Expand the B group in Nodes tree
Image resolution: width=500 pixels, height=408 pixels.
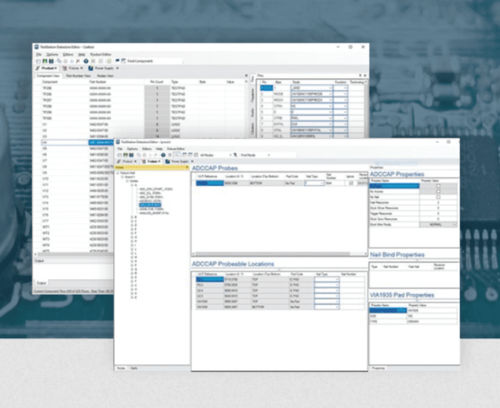coord(132,217)
